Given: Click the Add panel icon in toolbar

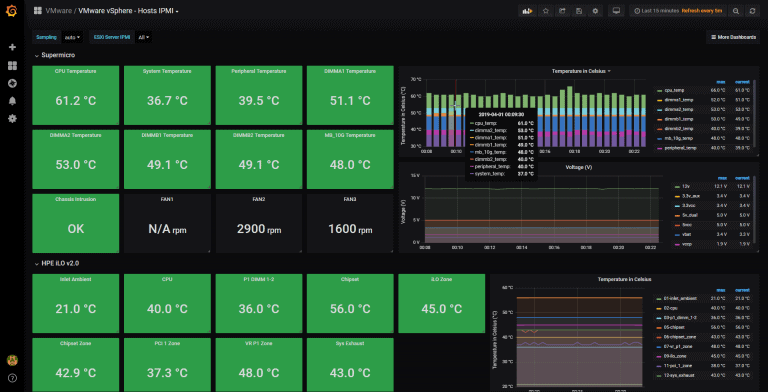Looking at the screenshot, I should (528, 11).
